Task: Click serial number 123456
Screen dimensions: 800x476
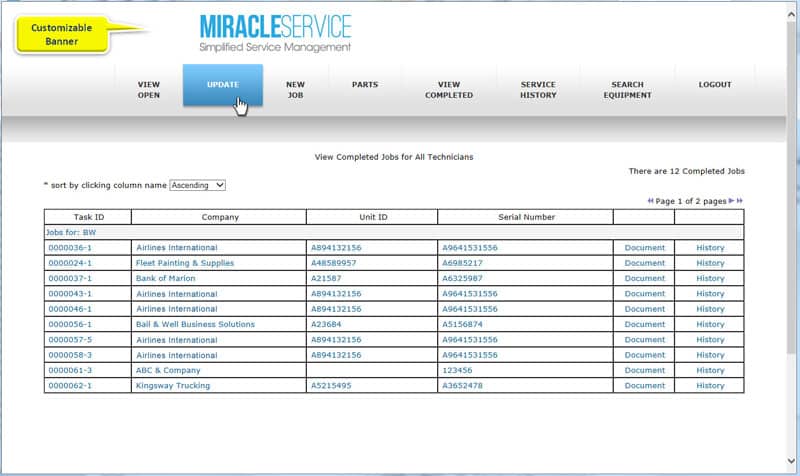Action: pyautogui.click(x=457, y=370)
